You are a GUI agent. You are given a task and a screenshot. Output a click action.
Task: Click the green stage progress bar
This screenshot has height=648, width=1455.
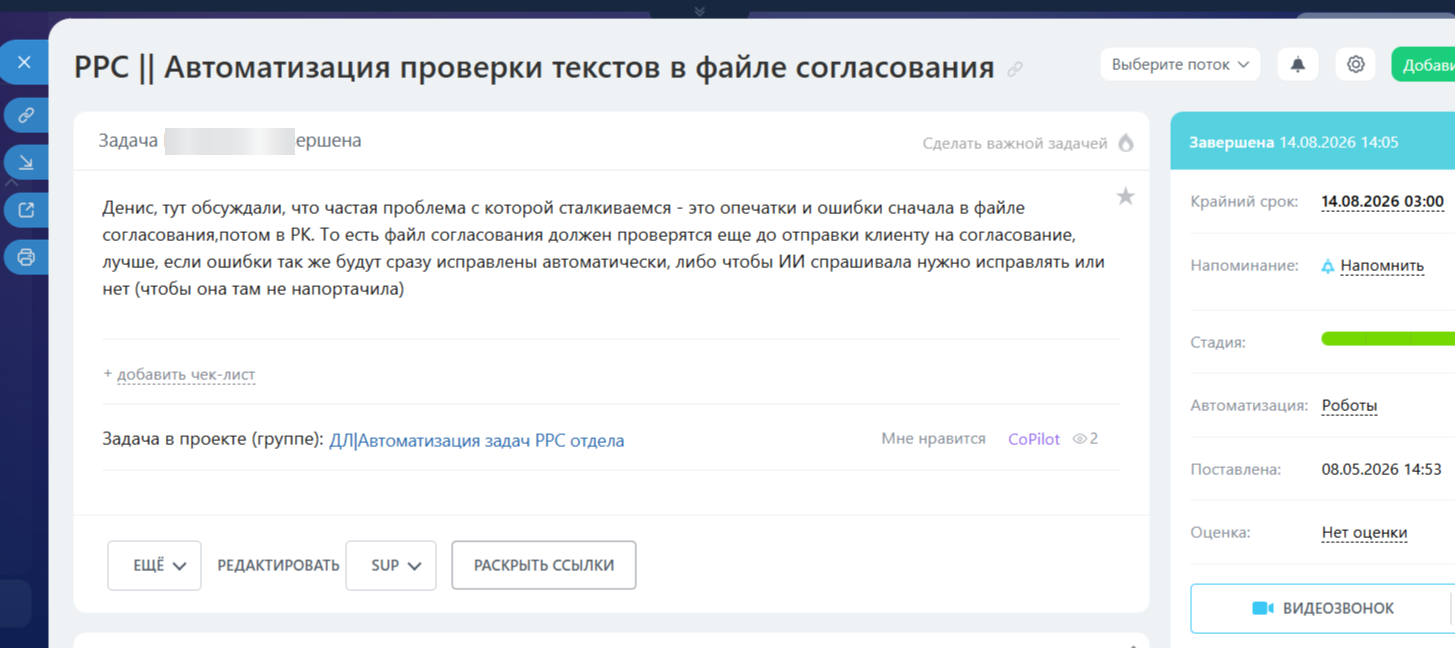1388,340
